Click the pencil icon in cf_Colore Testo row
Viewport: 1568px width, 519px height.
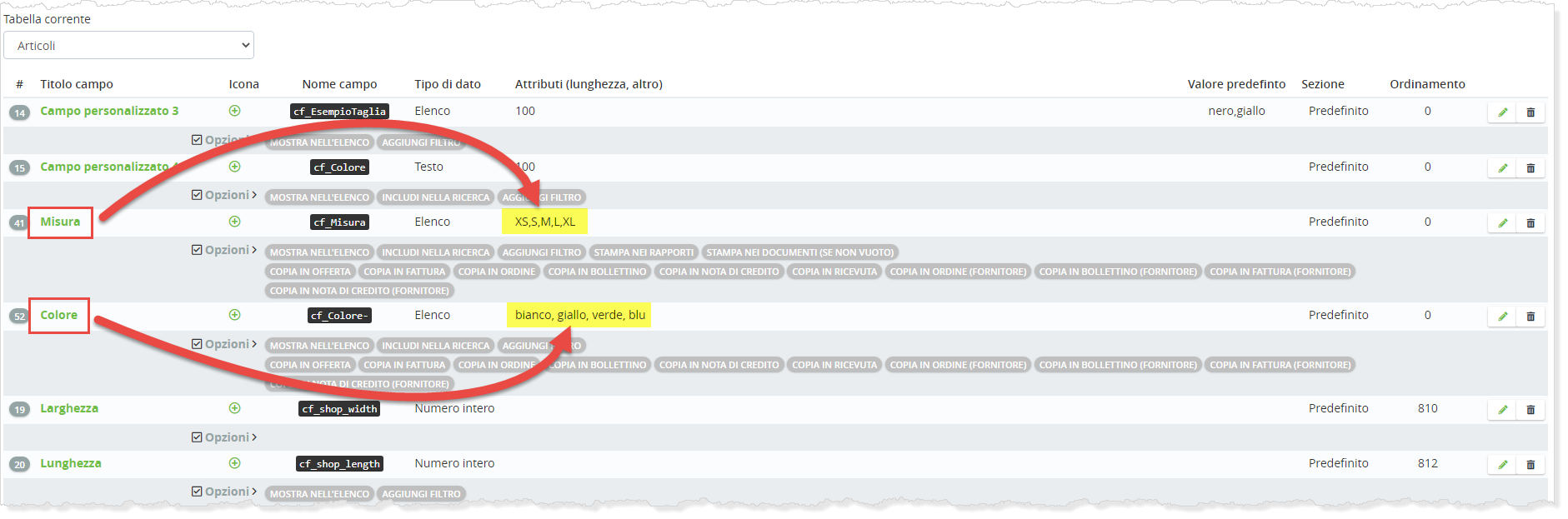coord(1502,168)
